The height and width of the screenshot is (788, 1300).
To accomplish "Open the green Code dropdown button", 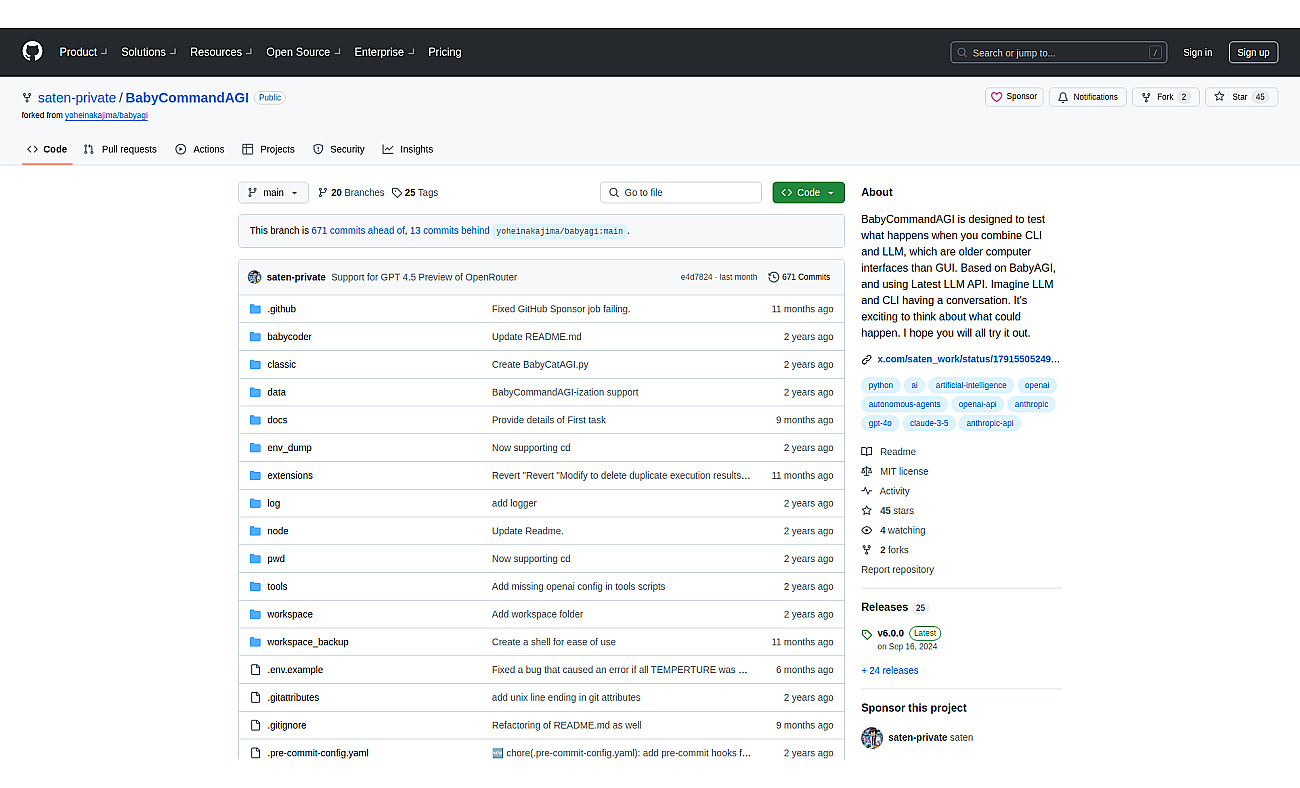I will [808, 193].
